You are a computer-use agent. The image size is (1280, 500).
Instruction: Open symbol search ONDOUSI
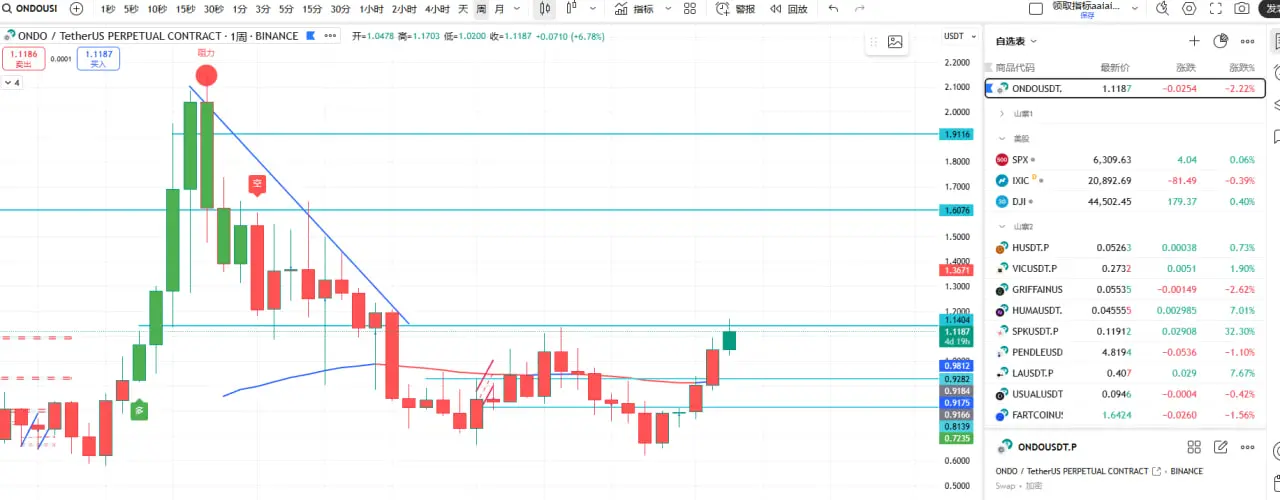[x=28, y=8]
